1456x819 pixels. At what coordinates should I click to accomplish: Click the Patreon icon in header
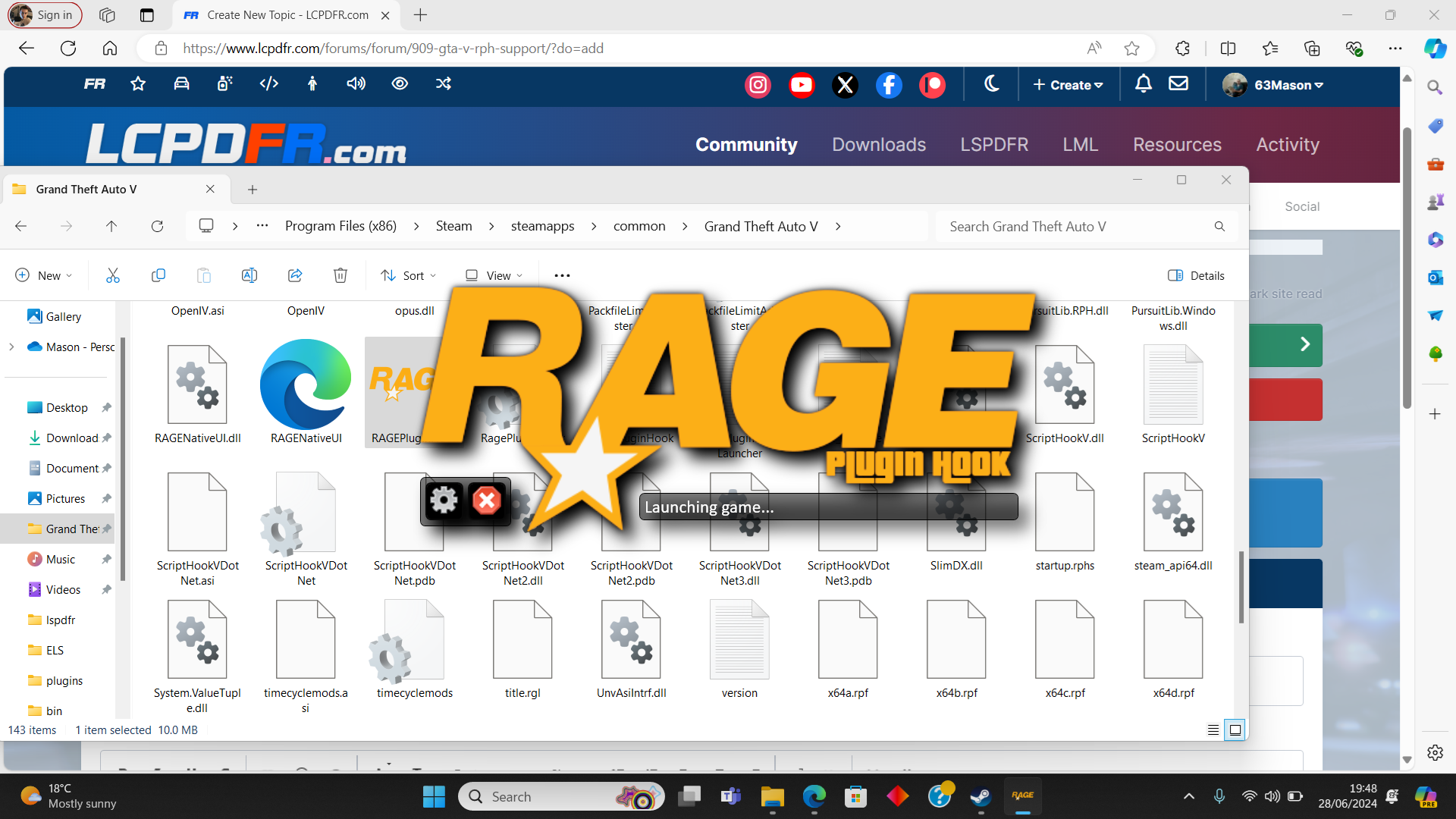(x=932, y=85)
